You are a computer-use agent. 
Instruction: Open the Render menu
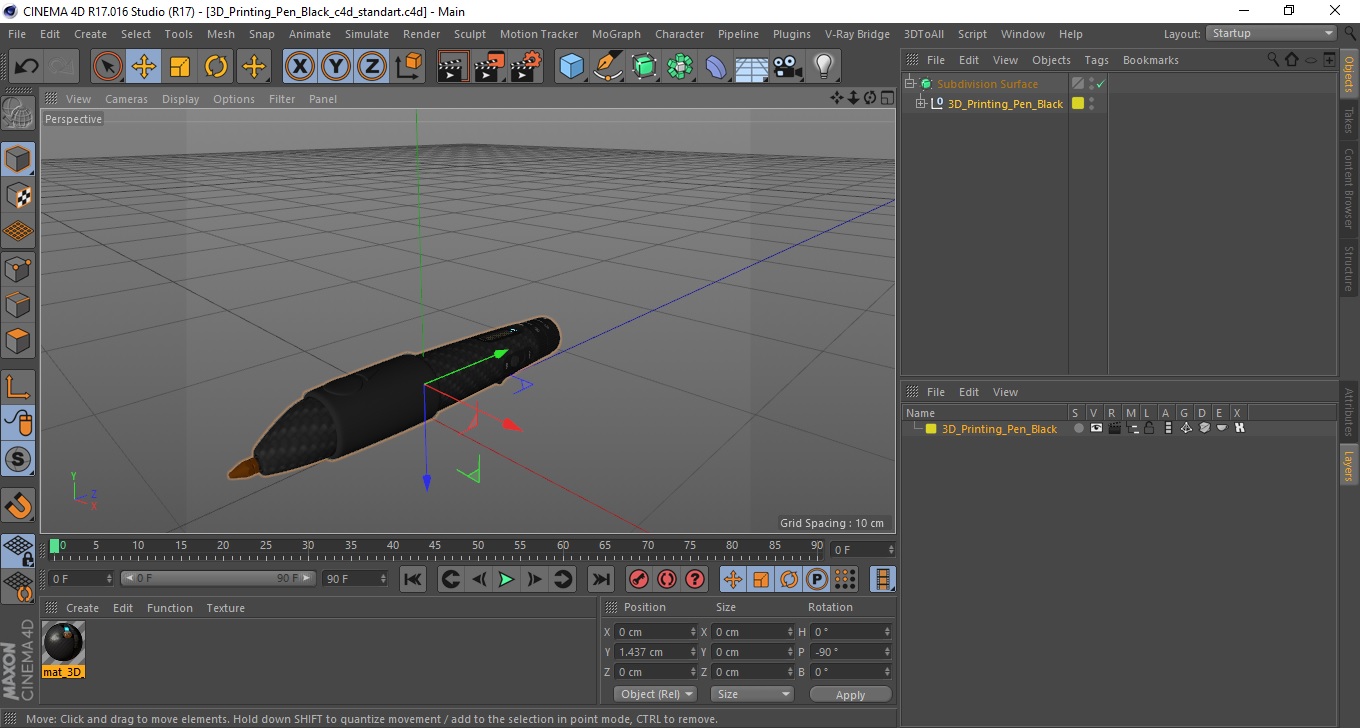(421, 34)
